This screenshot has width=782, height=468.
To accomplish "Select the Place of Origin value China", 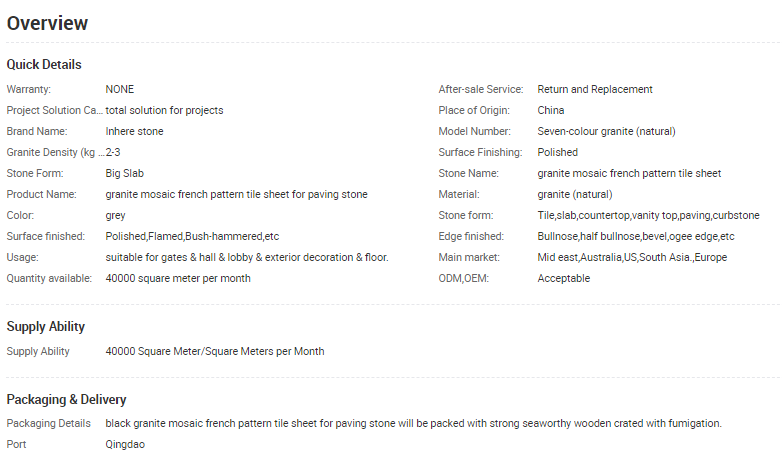I will click(550, 110).
